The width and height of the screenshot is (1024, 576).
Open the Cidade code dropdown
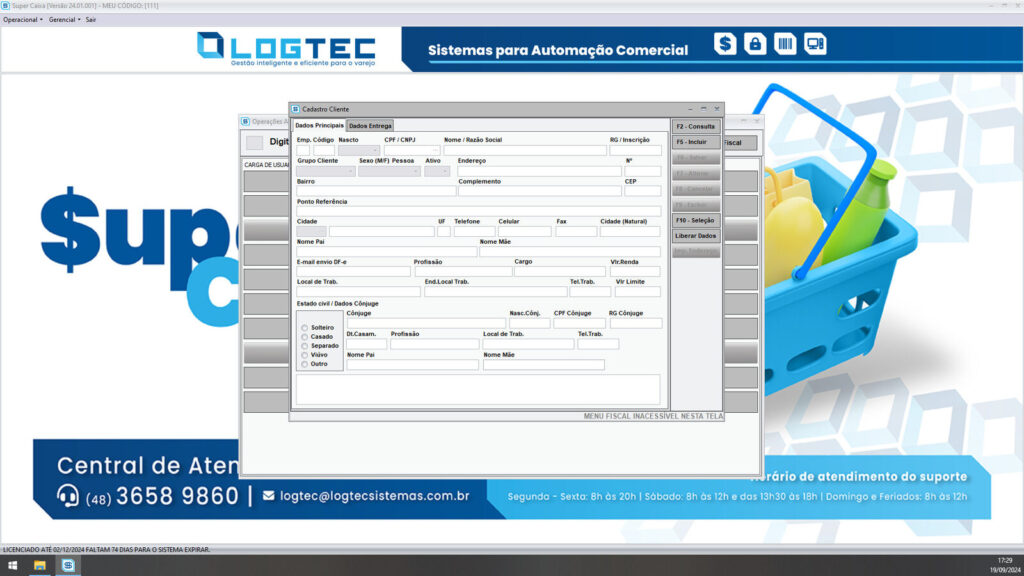(x=312, y=232)
